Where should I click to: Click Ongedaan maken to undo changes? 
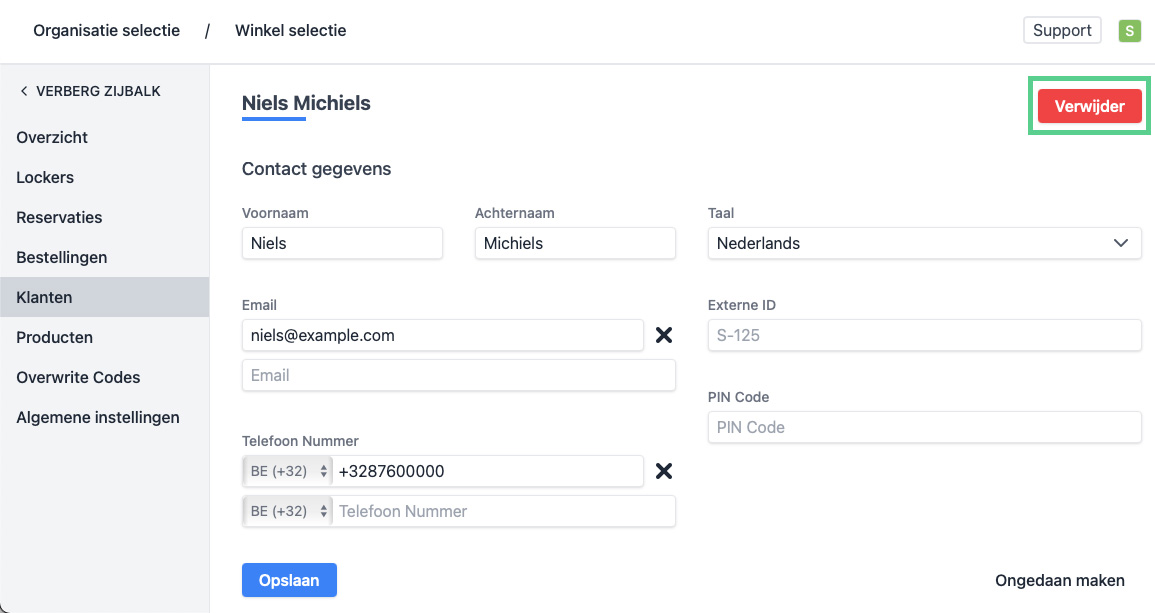1059,580
